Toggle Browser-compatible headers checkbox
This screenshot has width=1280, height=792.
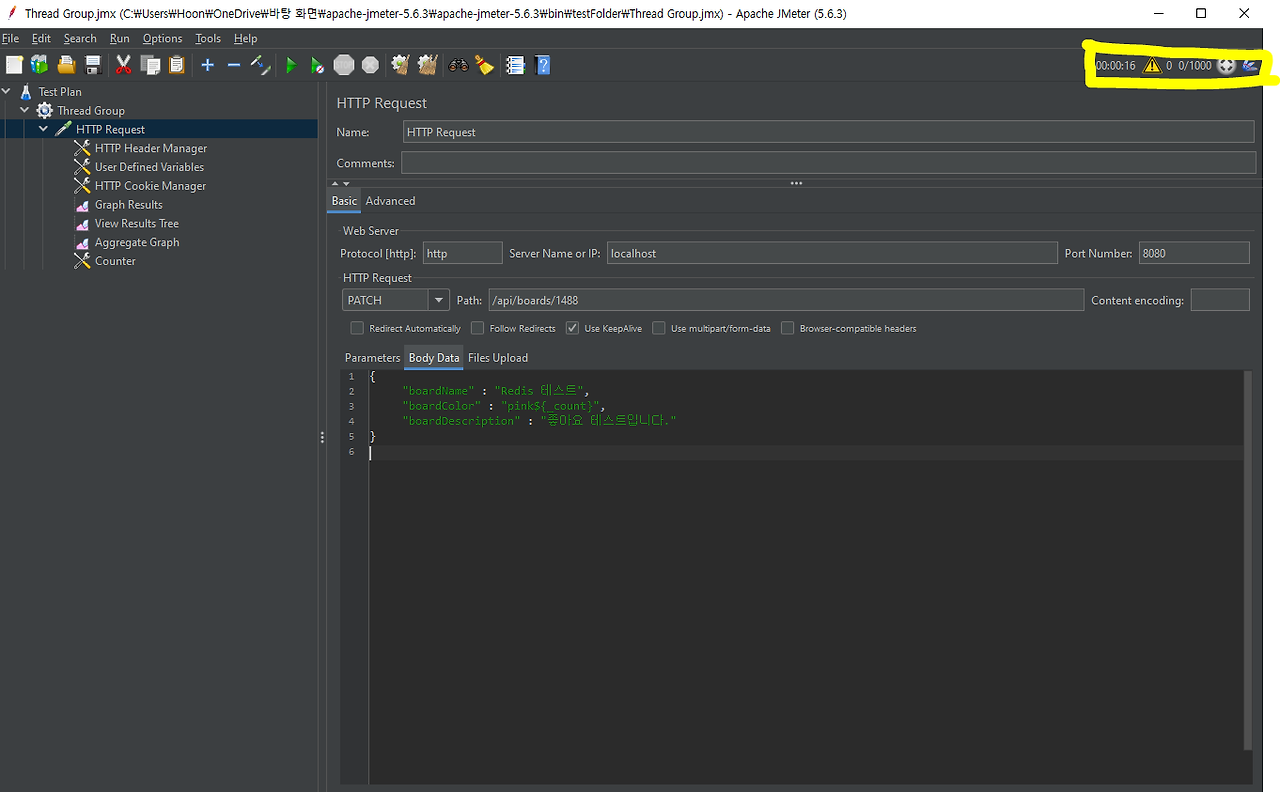coord(787,328)
